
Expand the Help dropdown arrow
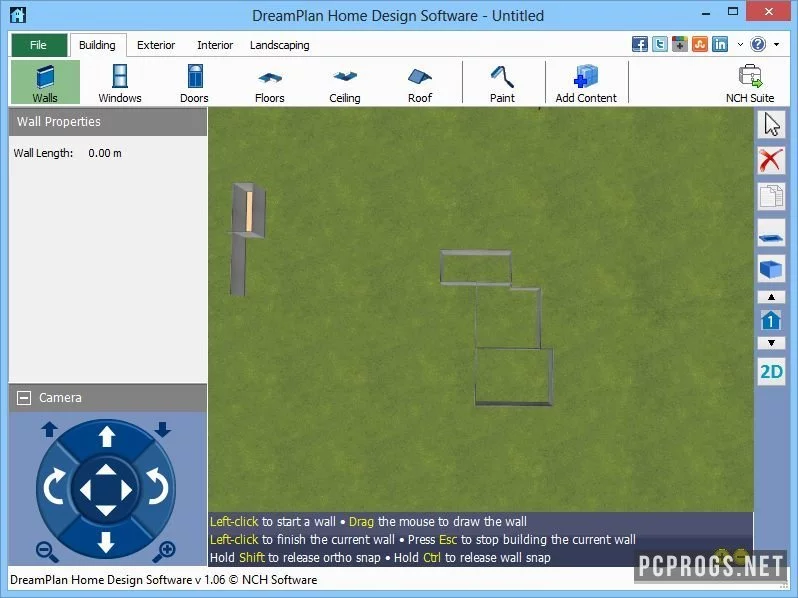click(777, 44)
